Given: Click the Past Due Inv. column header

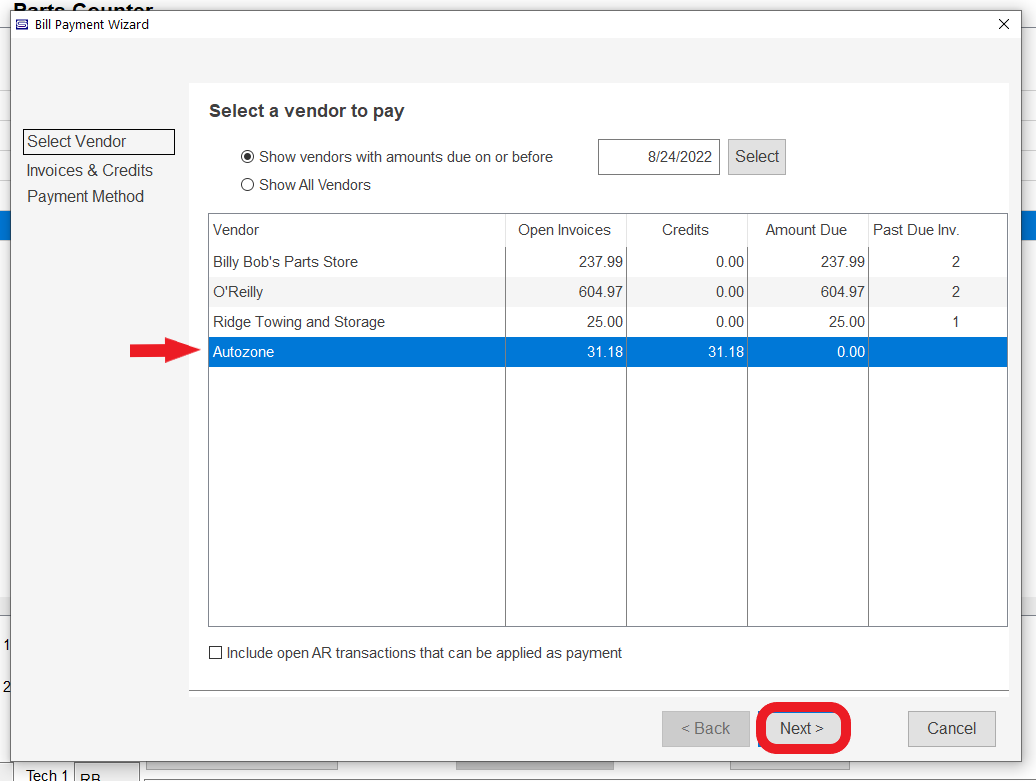Looking at the screenshot, I should point(916,230).
